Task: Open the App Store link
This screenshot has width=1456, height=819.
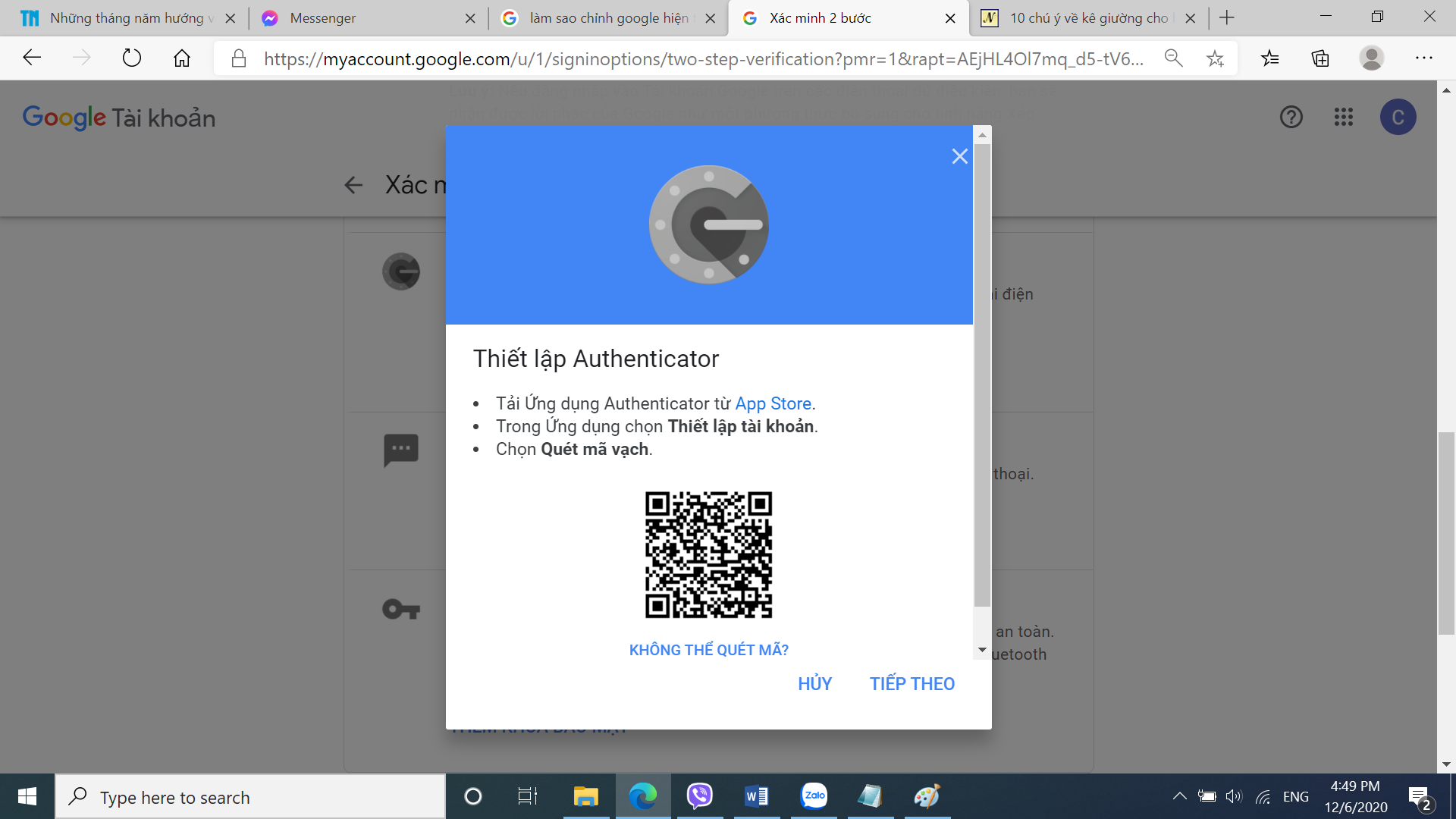Action: point(773,403)
